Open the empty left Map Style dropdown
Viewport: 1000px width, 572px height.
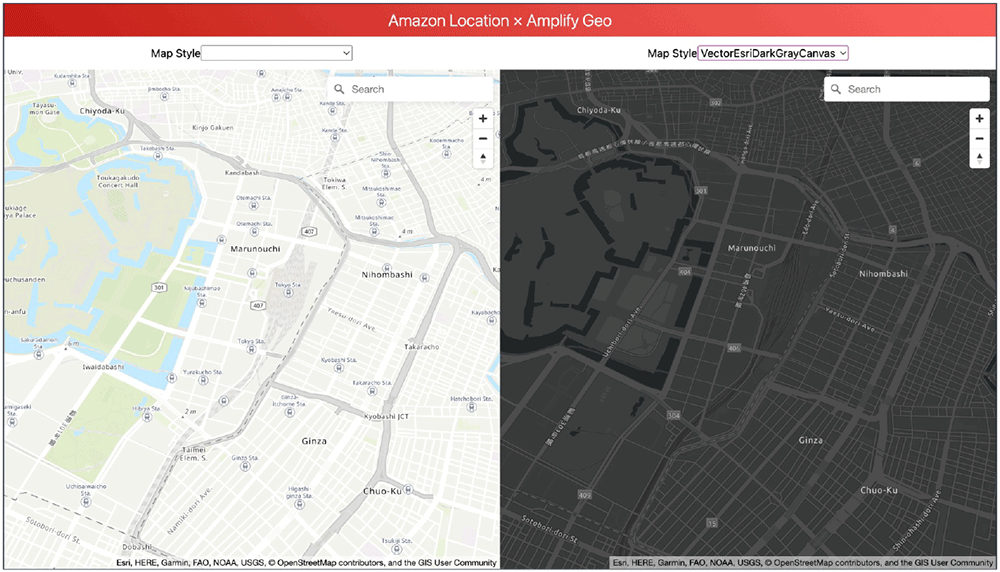point(277,53)
